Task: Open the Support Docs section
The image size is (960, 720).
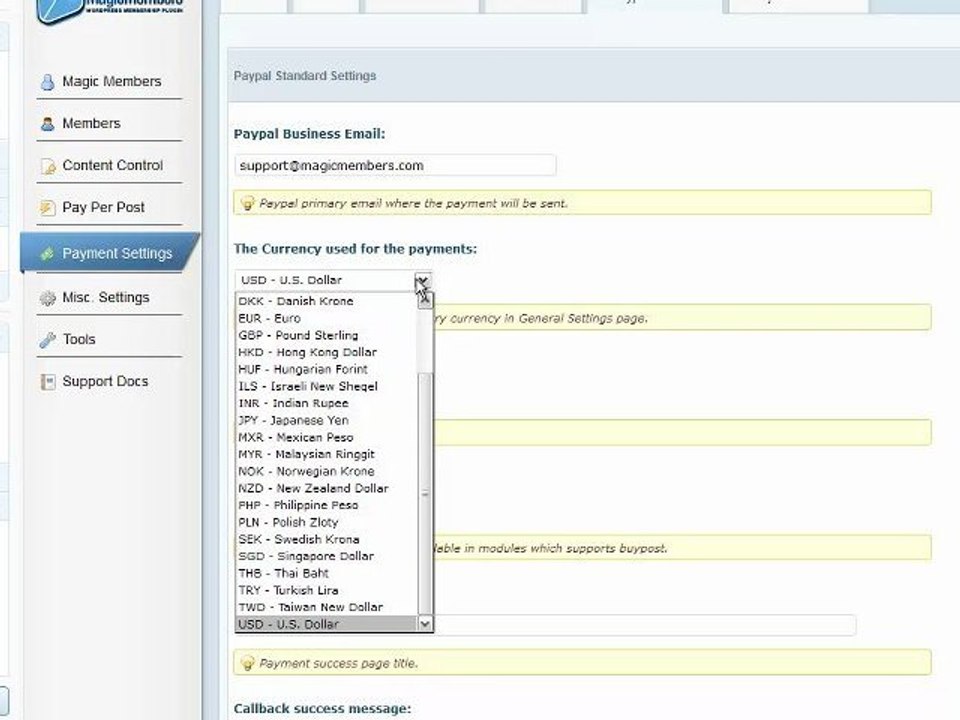Action: tap(105, 381)
